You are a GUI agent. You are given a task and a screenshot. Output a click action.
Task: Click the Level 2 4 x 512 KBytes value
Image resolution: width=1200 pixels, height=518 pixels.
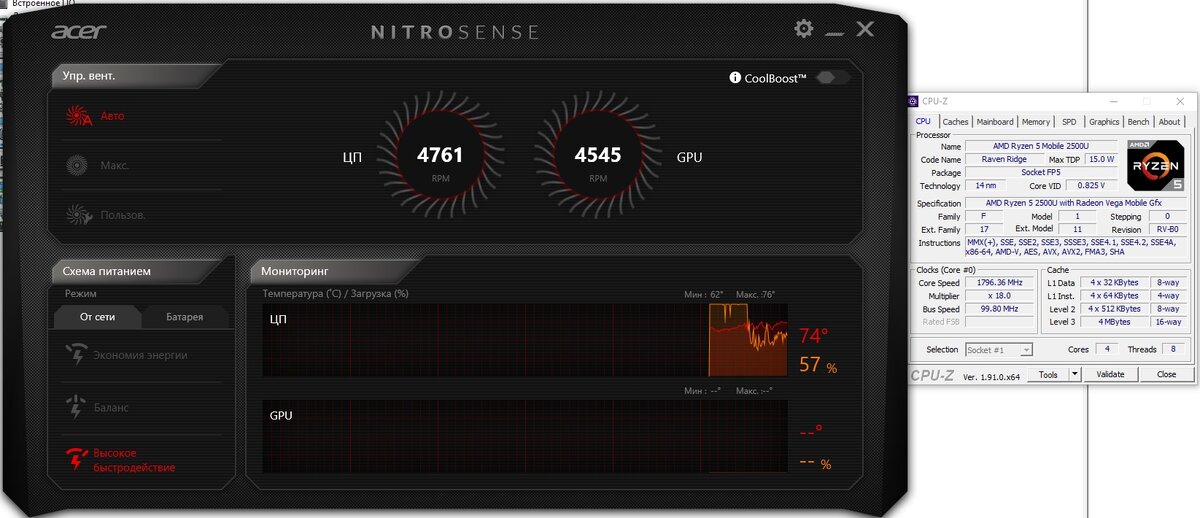(x=1112, y=309)
